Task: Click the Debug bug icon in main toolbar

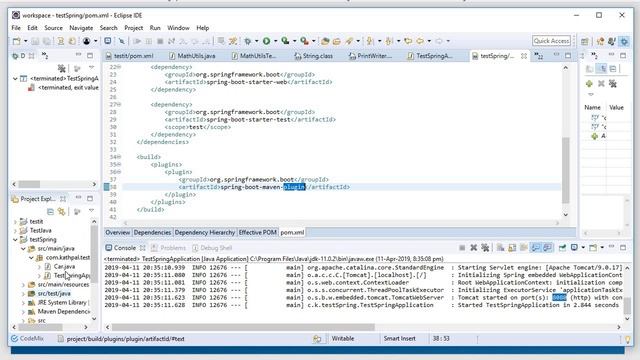Action: tap(247, 41)
